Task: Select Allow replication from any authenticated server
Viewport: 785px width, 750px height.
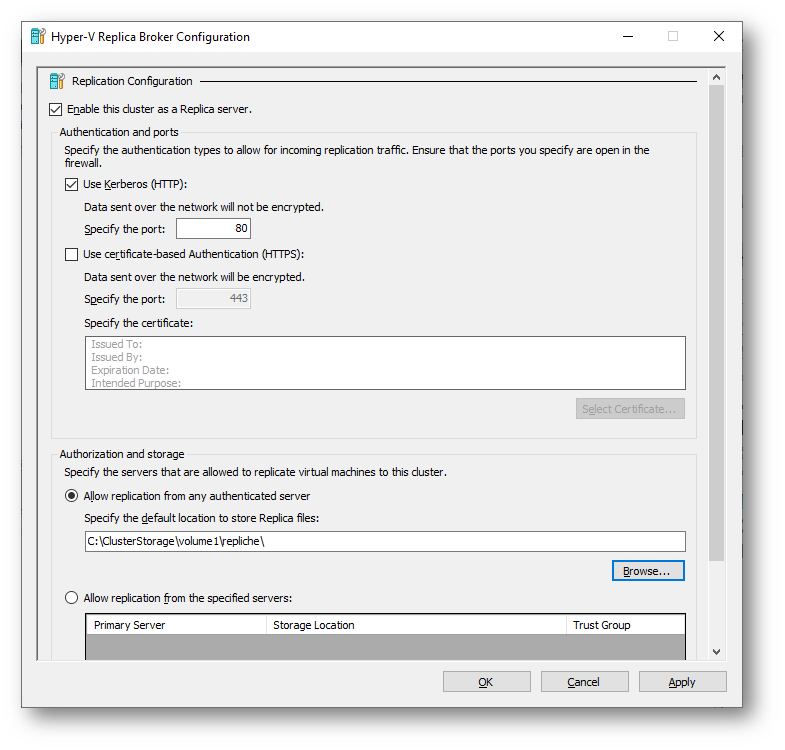Action: 72,496
